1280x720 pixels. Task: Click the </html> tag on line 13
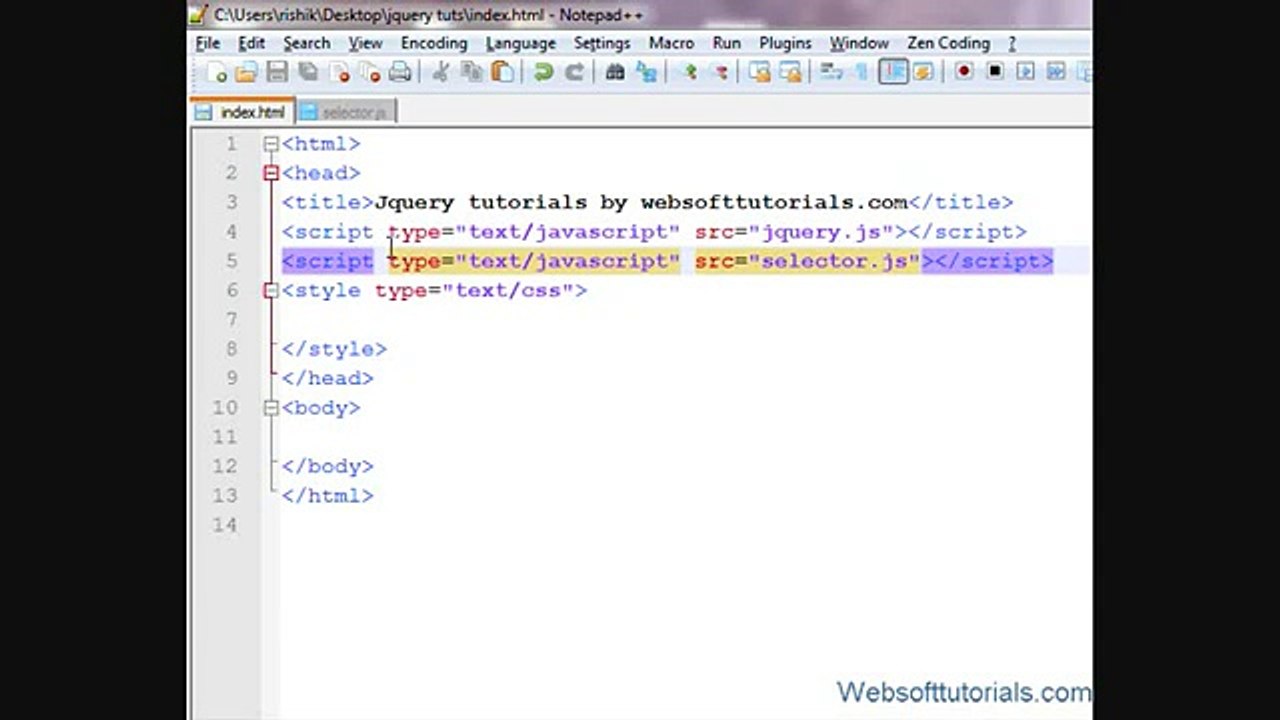click(x=328, y=495)
